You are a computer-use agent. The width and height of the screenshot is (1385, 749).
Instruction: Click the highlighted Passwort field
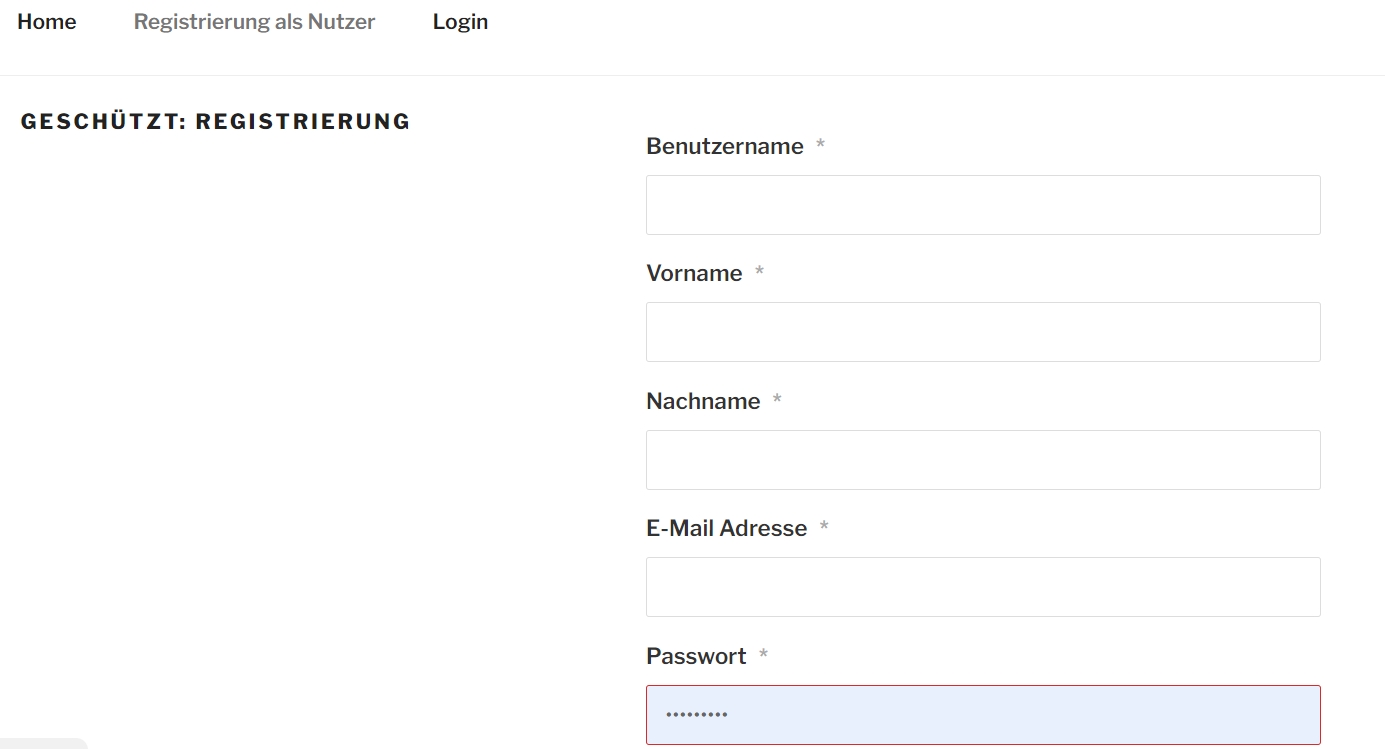point(982,714)
